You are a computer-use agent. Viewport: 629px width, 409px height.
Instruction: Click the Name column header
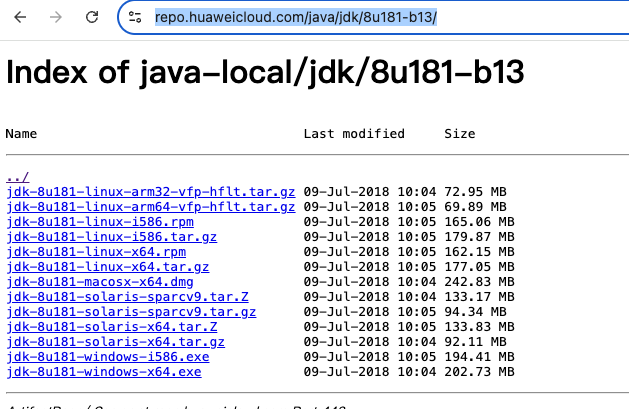[x=21, y=134]
